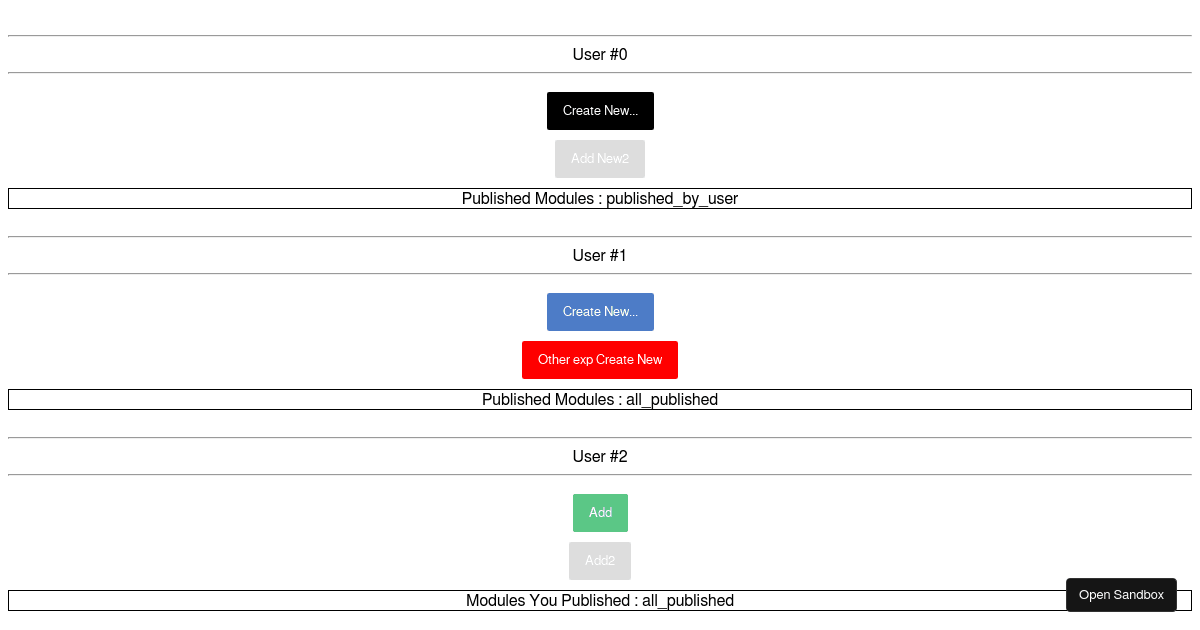Viewport: 1200px width, 630px height.
Task: Click the gray Add2 button
Action: point(600,561)
